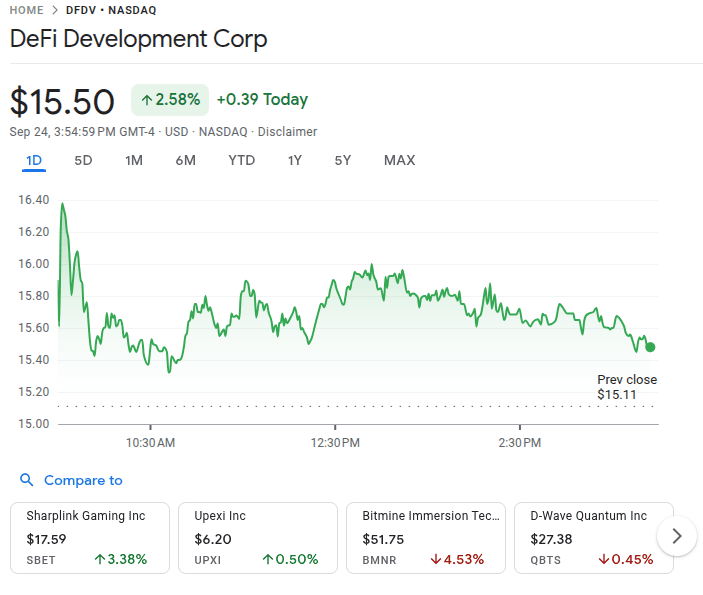The height and width of the screenshot is (595, 703).
Task: Click the $51.75 Bitmine price
Action: pyautogui.click(x=383, y=539)
